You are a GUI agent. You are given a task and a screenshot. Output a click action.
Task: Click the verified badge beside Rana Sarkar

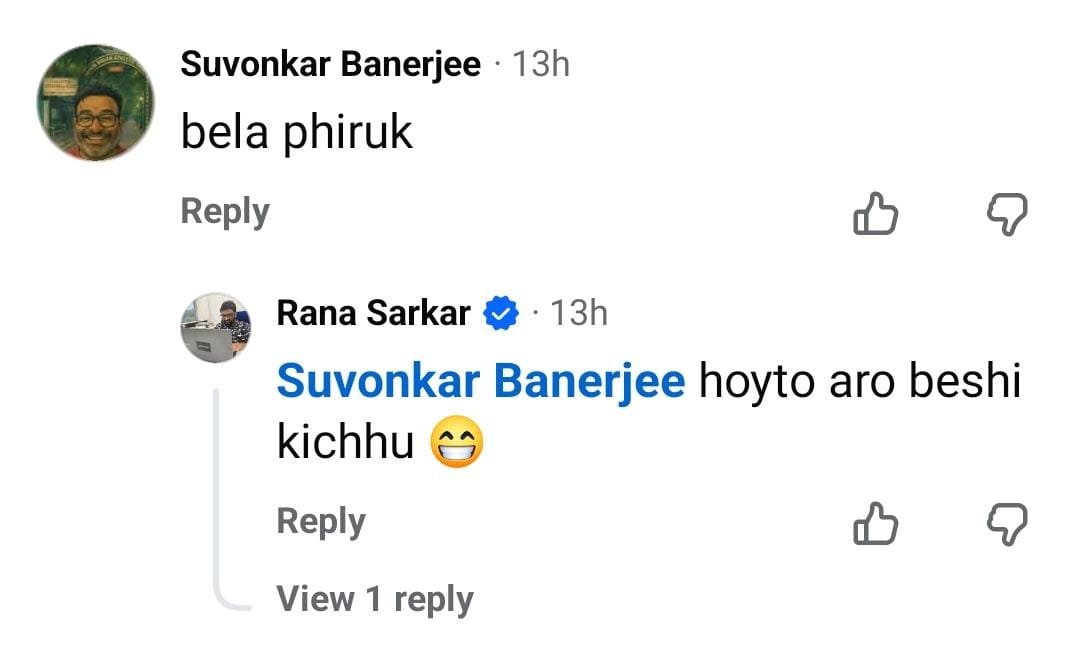(x=500, y=314)
